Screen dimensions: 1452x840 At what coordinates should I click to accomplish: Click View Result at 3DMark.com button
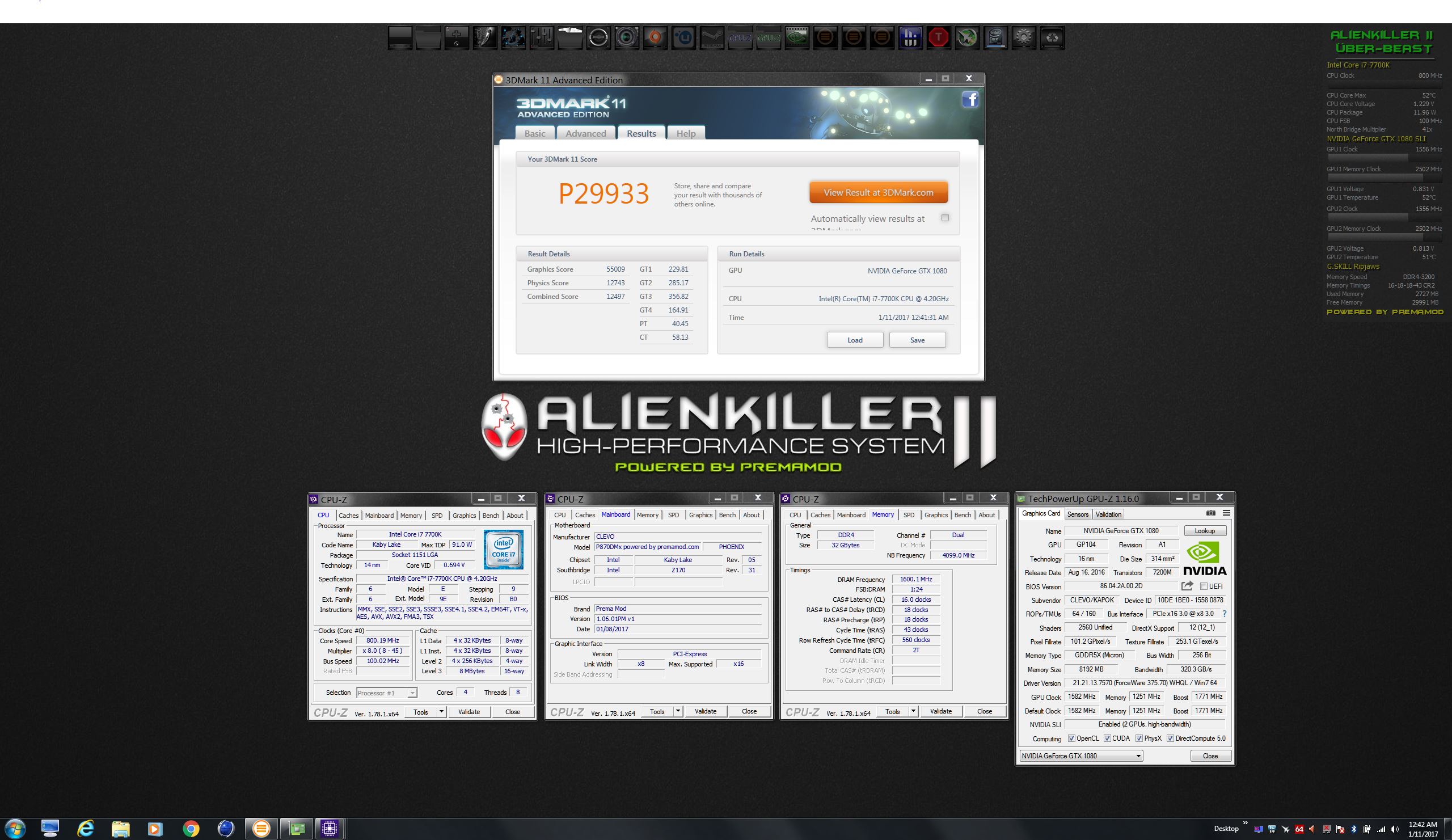tap(878, 192)
